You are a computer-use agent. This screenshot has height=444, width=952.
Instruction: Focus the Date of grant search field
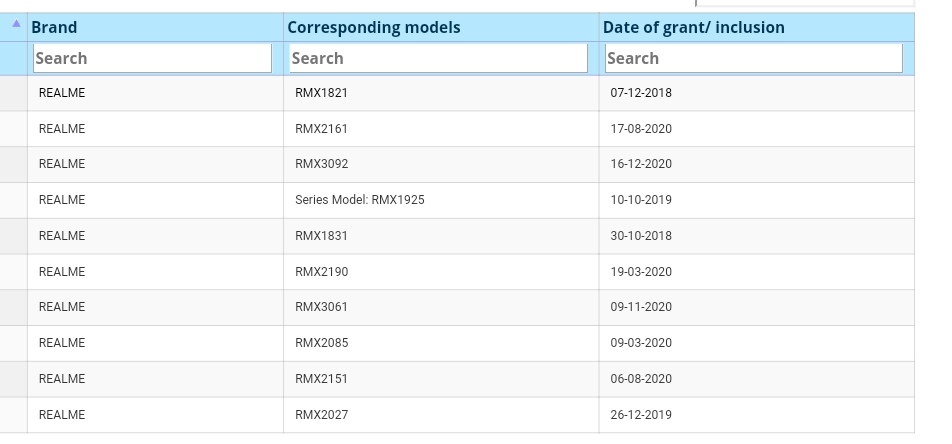pos(753,58)
